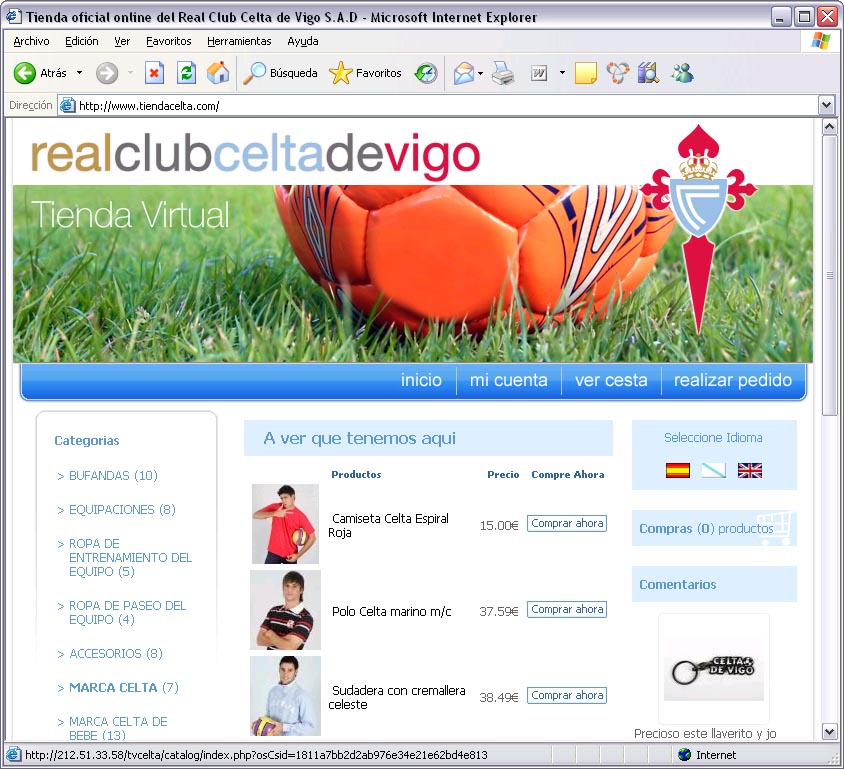Viewport: 844px width, 769px height.
Task: Click the Mail envelope icon
Action: coord(463,73)
